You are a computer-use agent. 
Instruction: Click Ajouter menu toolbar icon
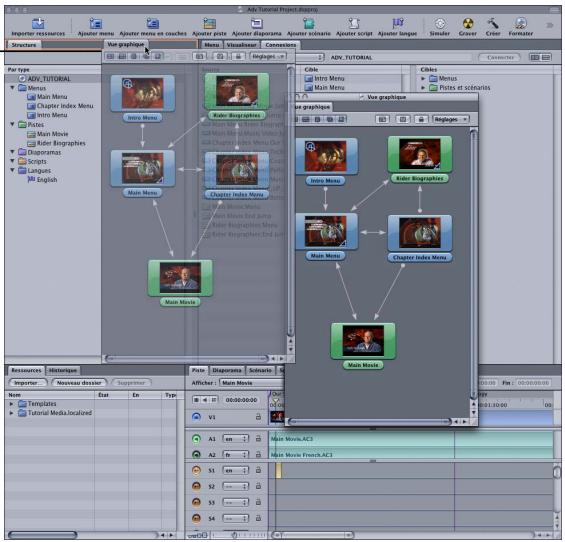(95, 23)
